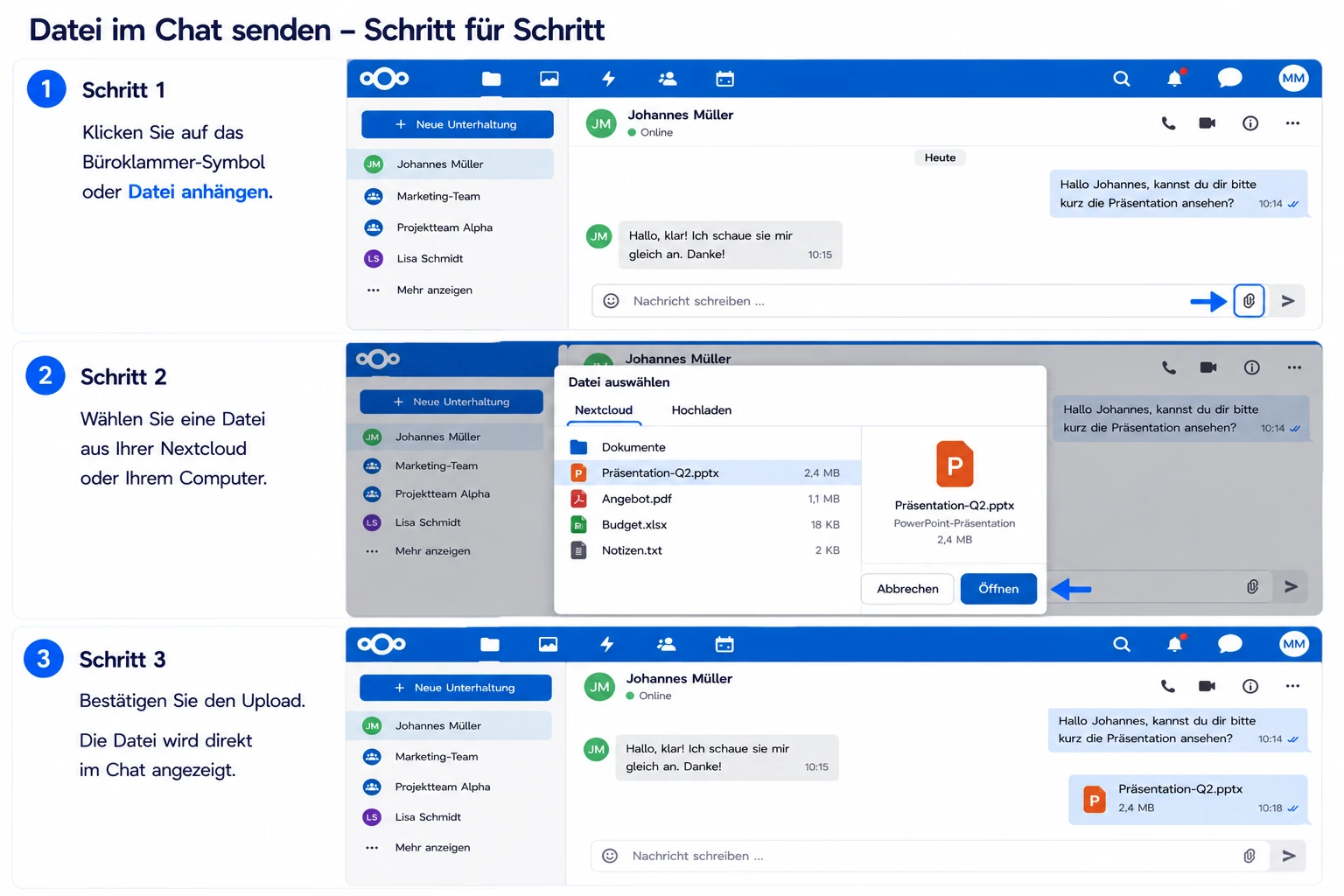Open emoji picker in Step 1 message field
This screenshot has width=1344, height=896.
pyautogui.click(x=612, y=301)
